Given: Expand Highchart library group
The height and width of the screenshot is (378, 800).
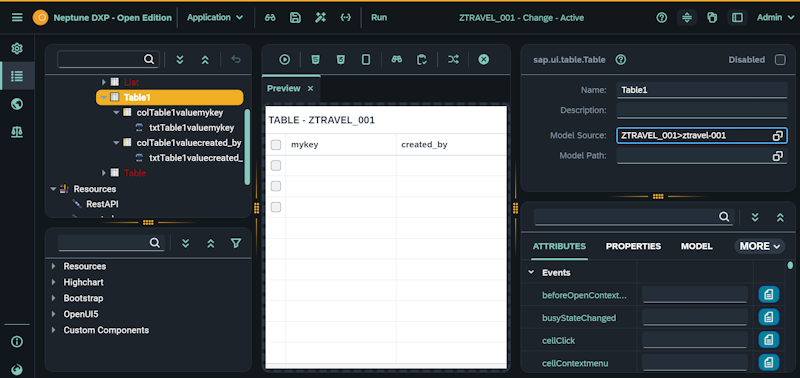Looking at the screenshot, I should [x=54, y=282].
